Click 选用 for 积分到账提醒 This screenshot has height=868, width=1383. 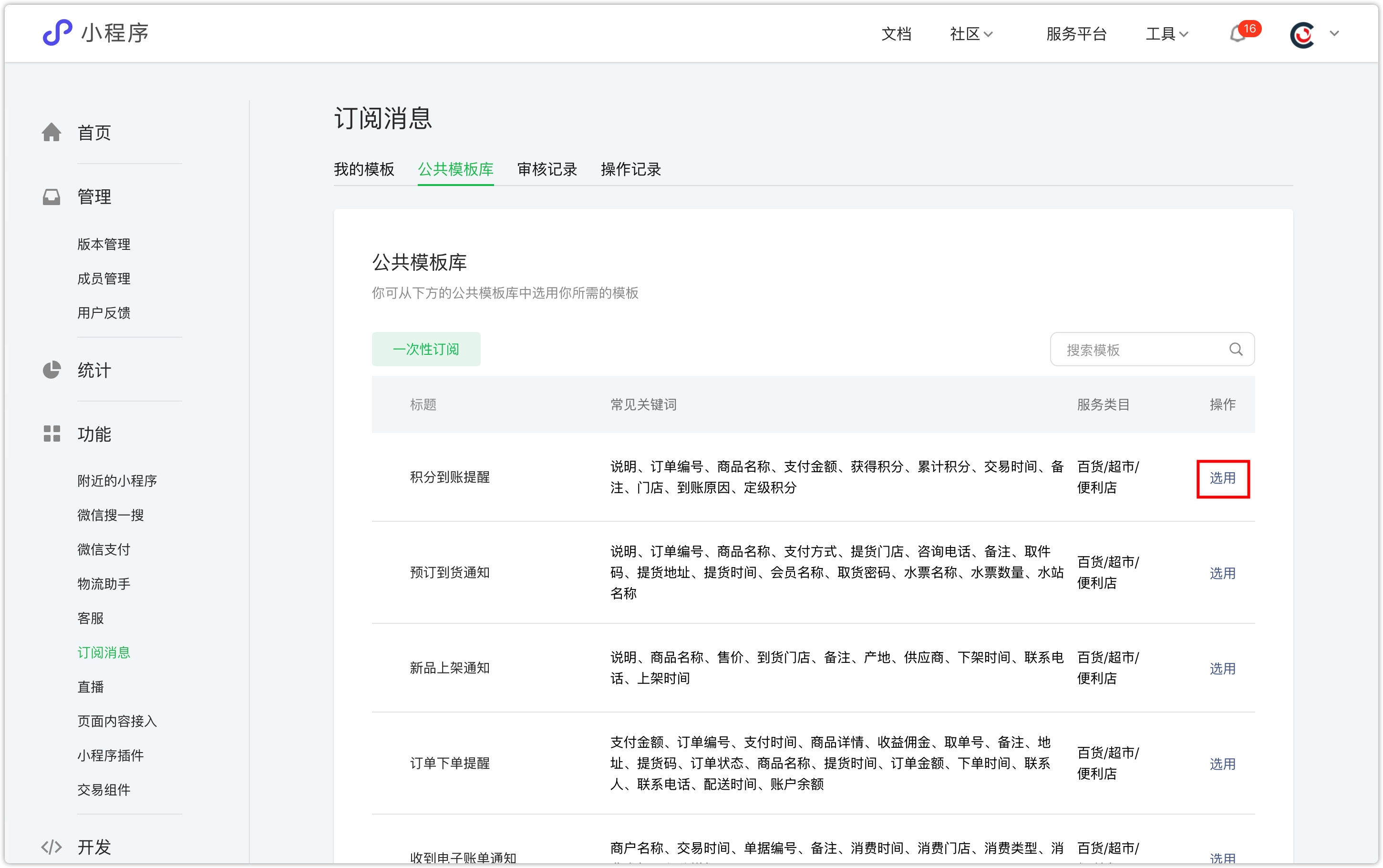1222,478
